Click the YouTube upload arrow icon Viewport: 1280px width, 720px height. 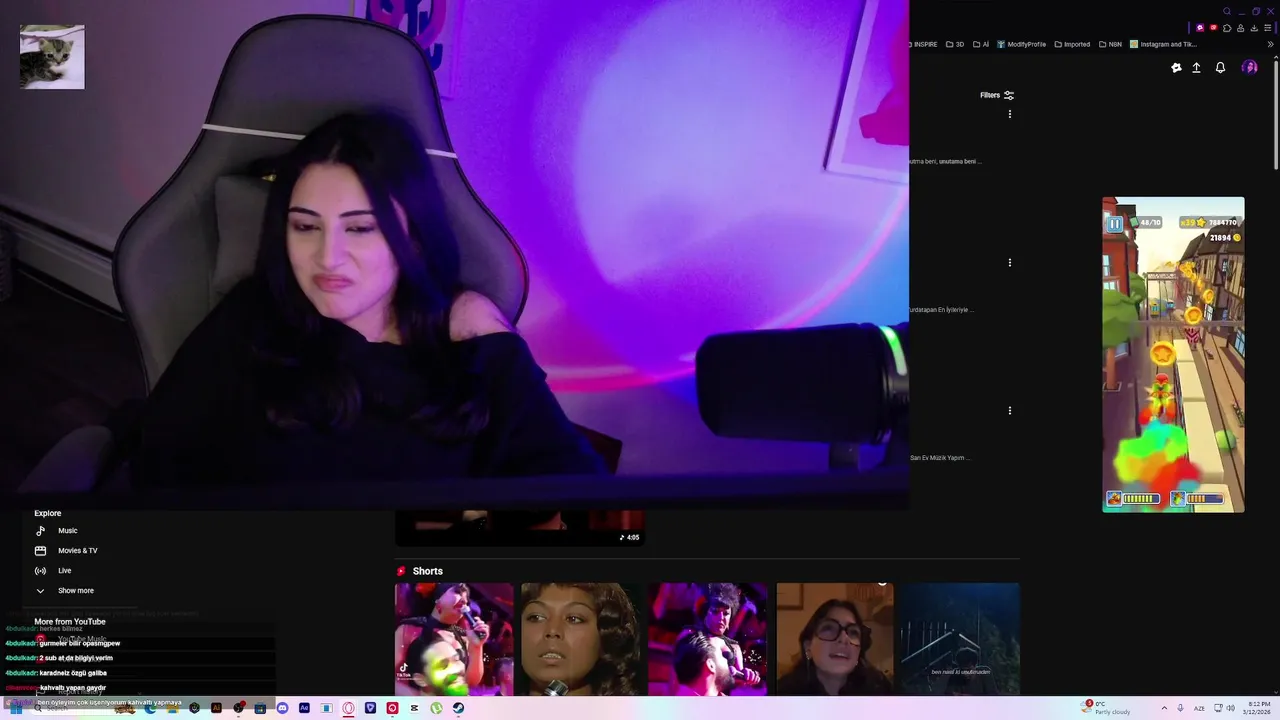[x=1196, y=67]
